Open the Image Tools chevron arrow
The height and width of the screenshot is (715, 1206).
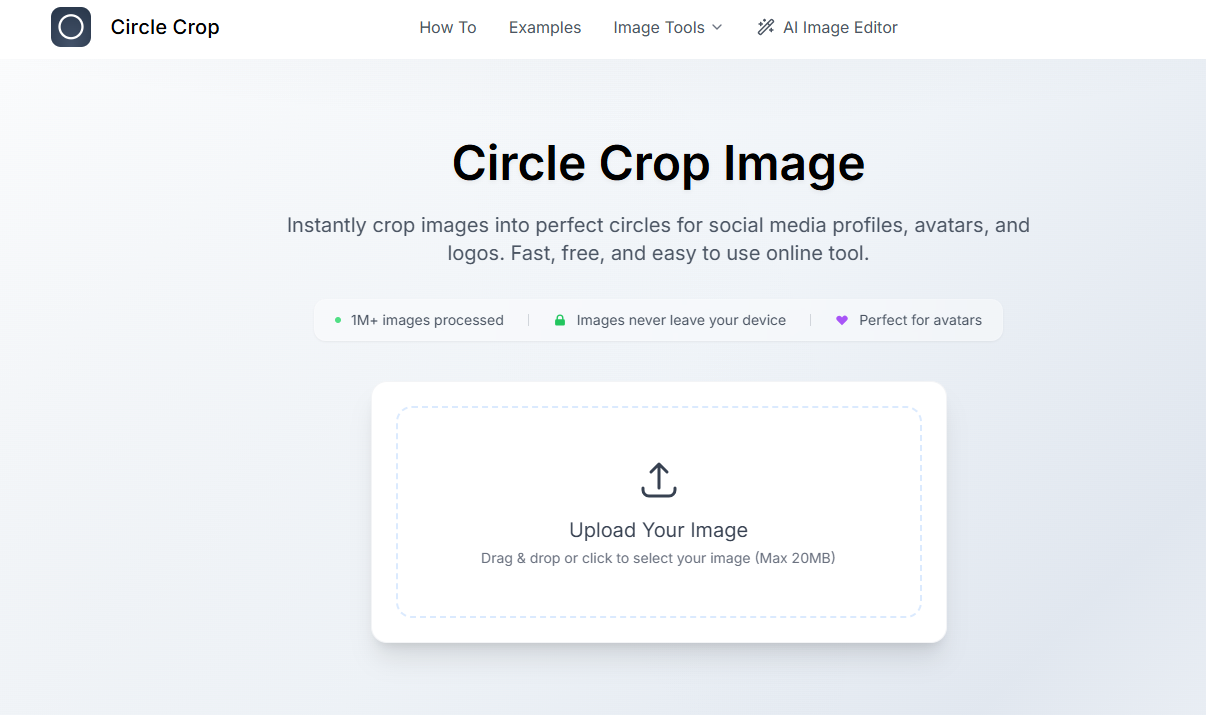point(717,28)
